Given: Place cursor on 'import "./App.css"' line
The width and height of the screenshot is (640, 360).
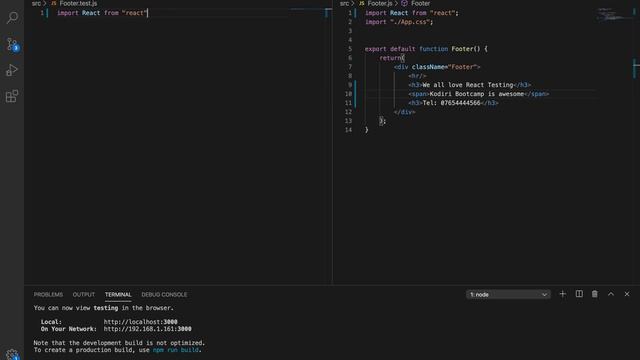Looking at the screenshot, I should (399, 22).
